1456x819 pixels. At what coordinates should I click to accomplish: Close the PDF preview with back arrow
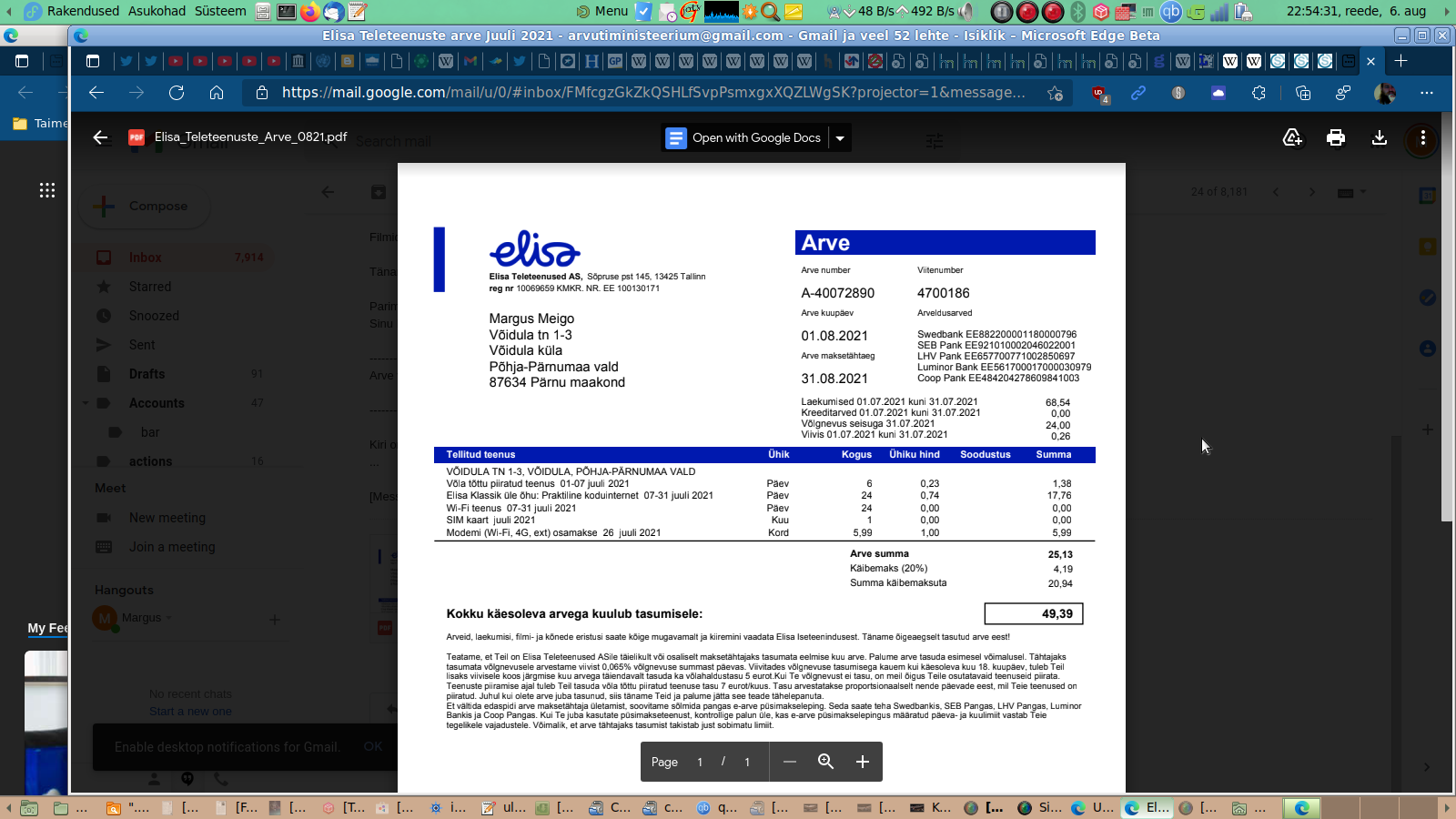coord(100,137)
